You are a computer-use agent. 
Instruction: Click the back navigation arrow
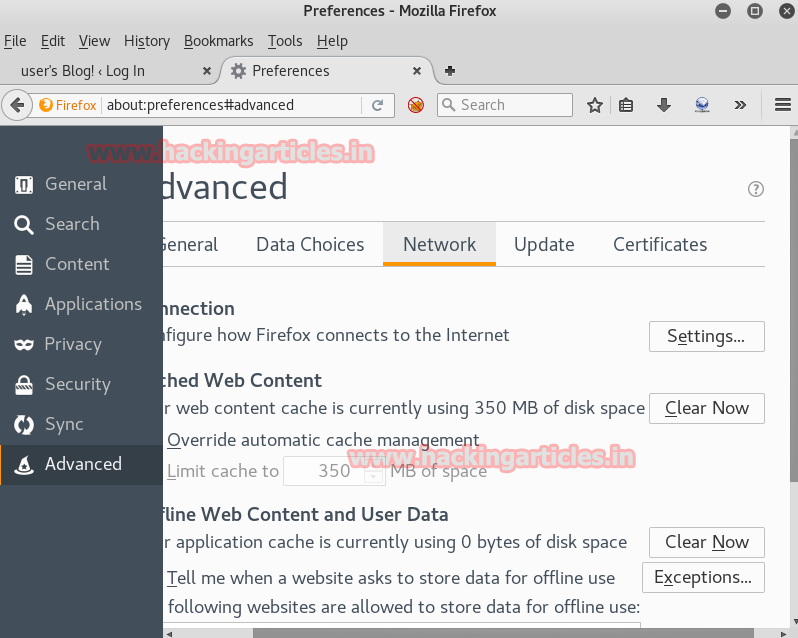pos(17,105)
